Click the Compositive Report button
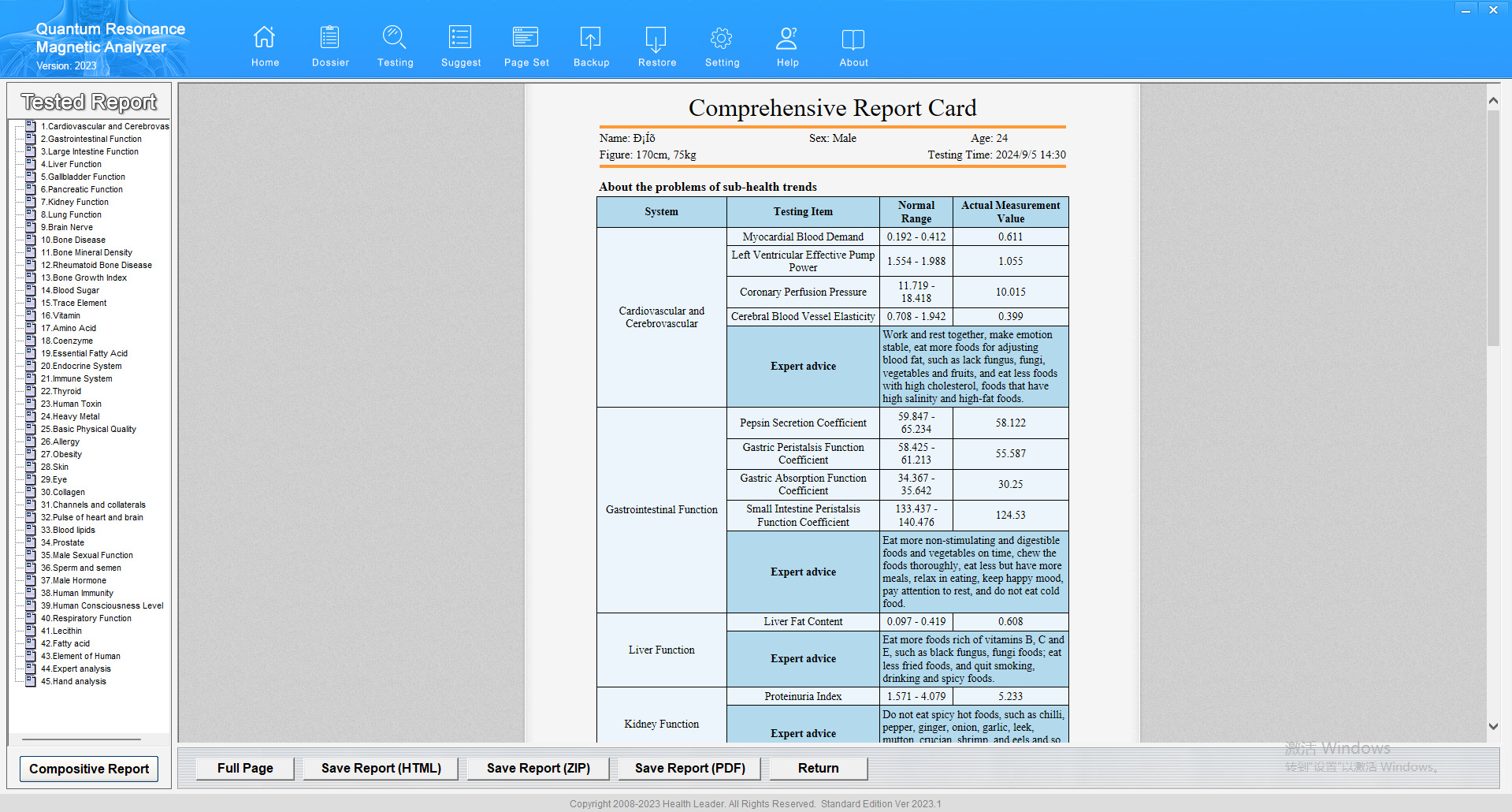The height and width of the screenshot is (812, 1512). [x=89, y=769]
